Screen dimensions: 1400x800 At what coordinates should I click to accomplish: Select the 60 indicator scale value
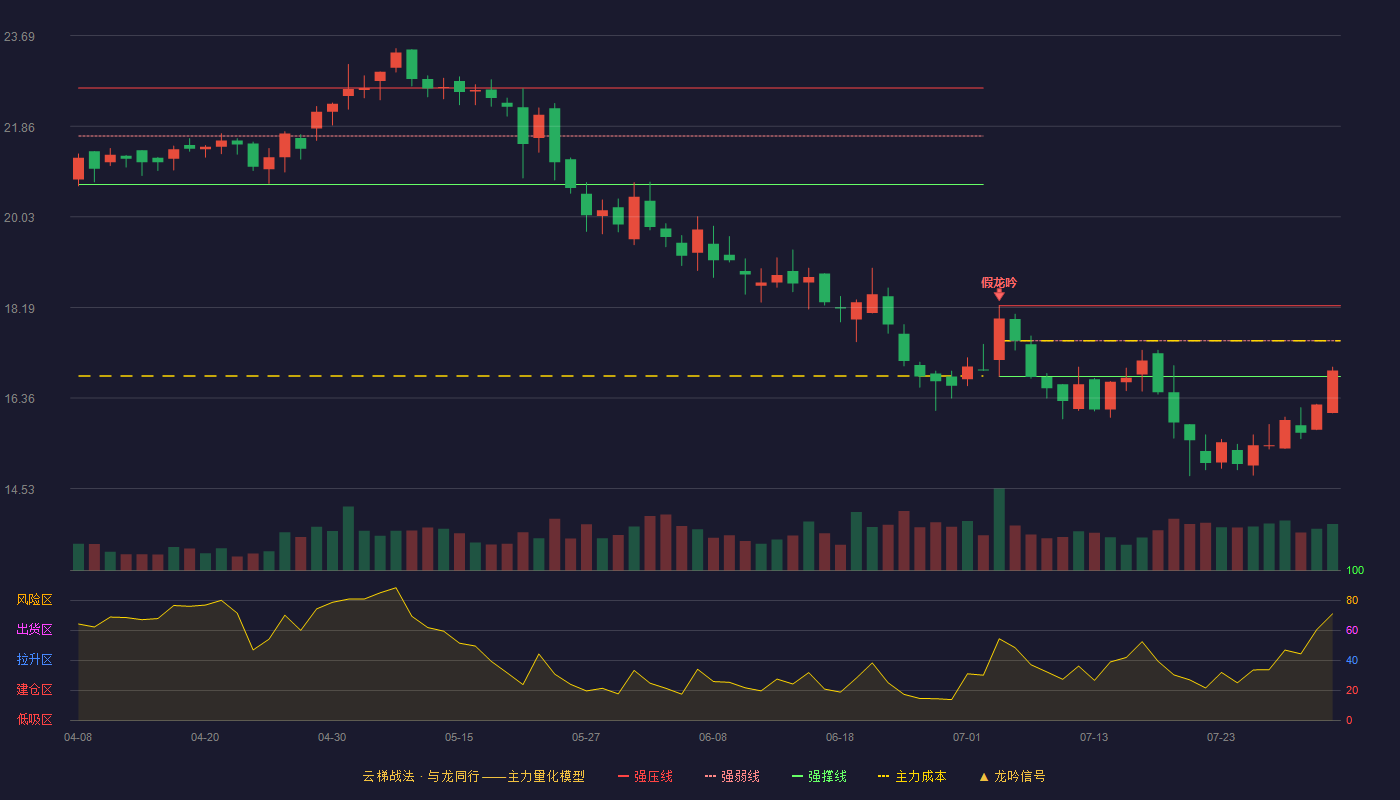(x=1352, y=630)
